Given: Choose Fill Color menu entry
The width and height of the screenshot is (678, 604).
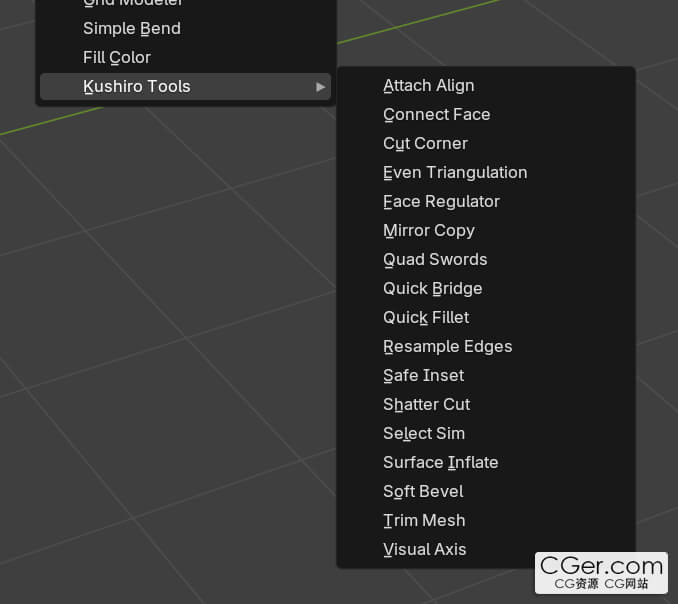Looking at the screenshot, I should (x=185, y=58).
